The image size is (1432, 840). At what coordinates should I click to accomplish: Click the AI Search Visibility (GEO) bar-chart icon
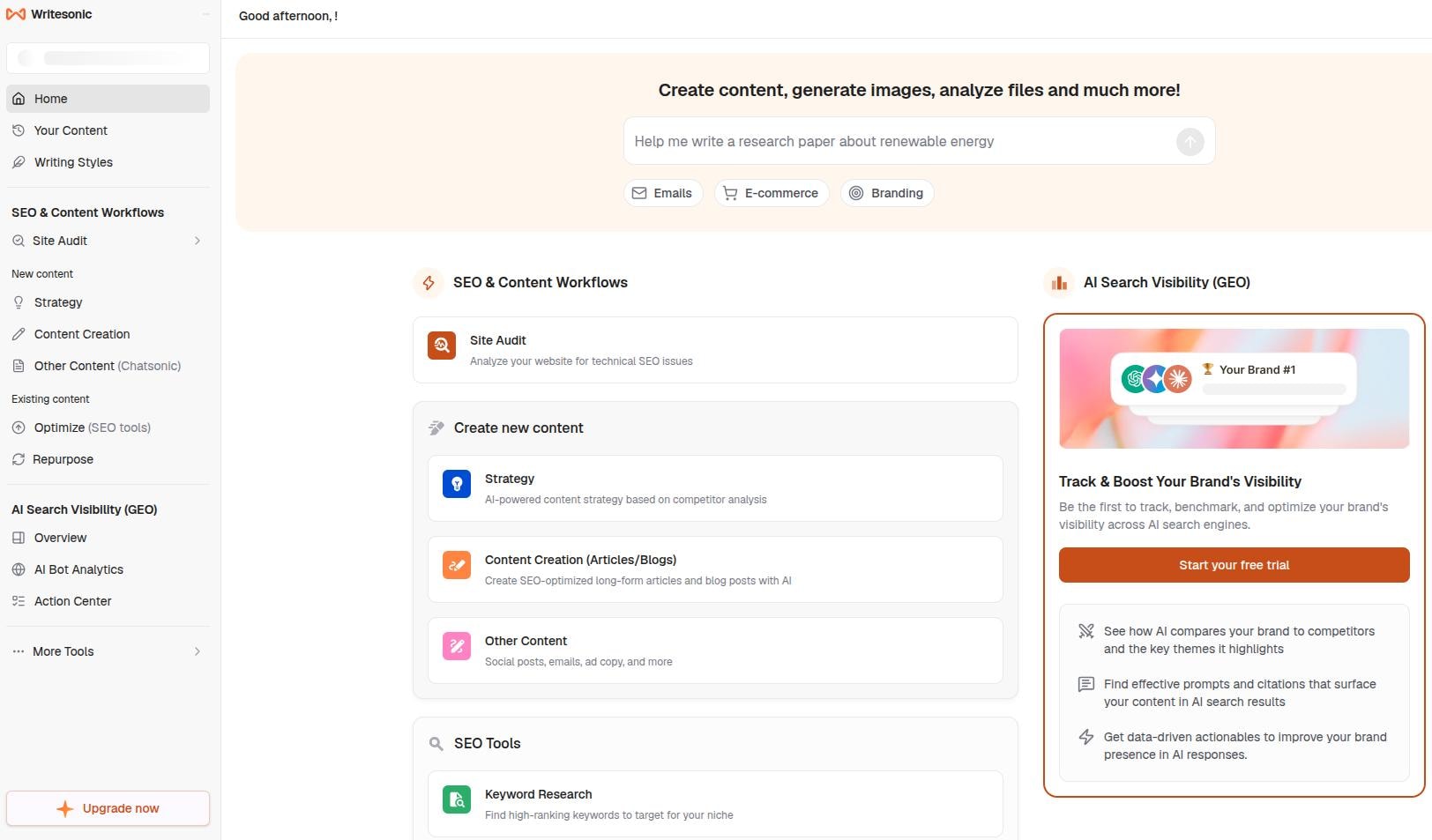(1059, 283)
